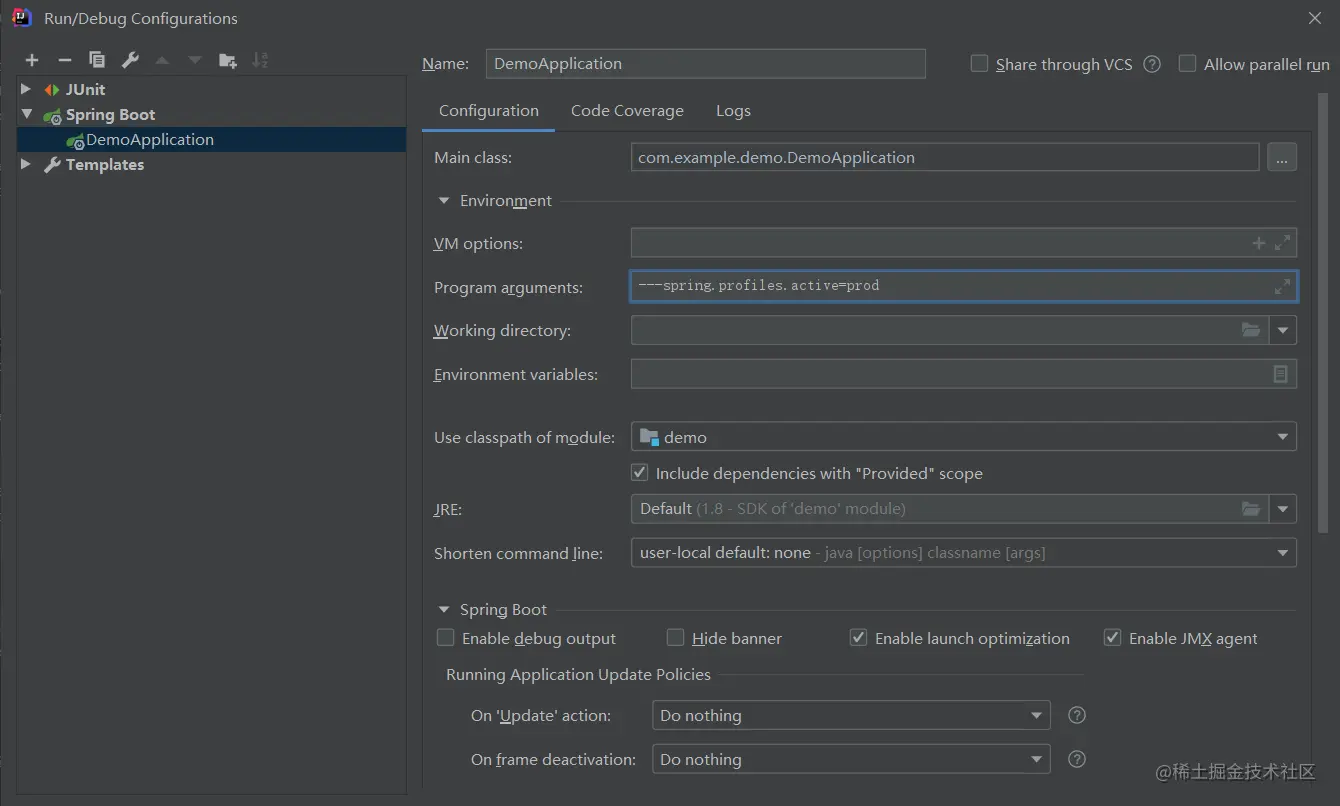Browse for the working directory folder
This screenshot has width=1340, height=806.
tap(1251, 330)
